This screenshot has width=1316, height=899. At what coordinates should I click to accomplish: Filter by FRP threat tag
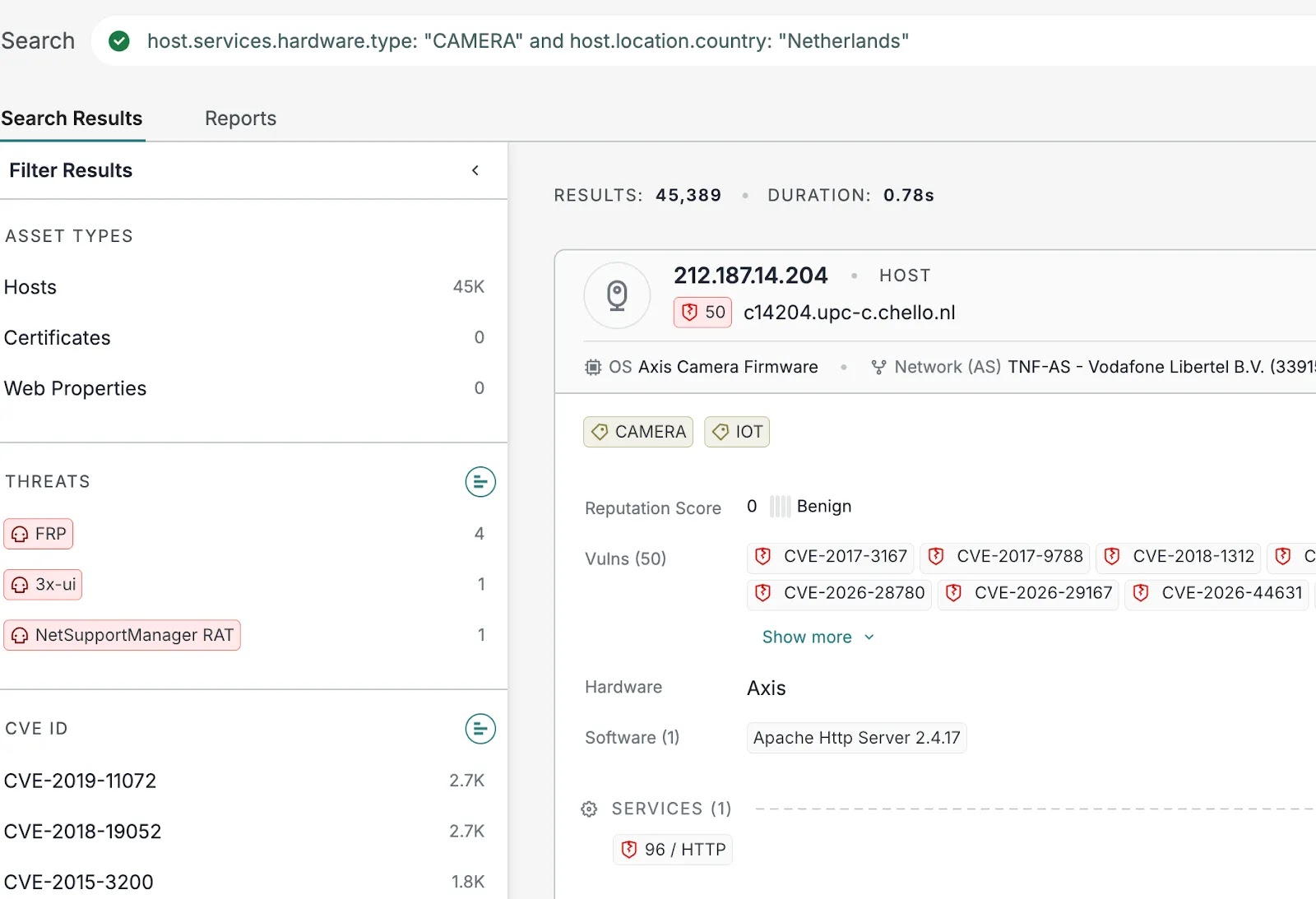click(x=39, y=534)
